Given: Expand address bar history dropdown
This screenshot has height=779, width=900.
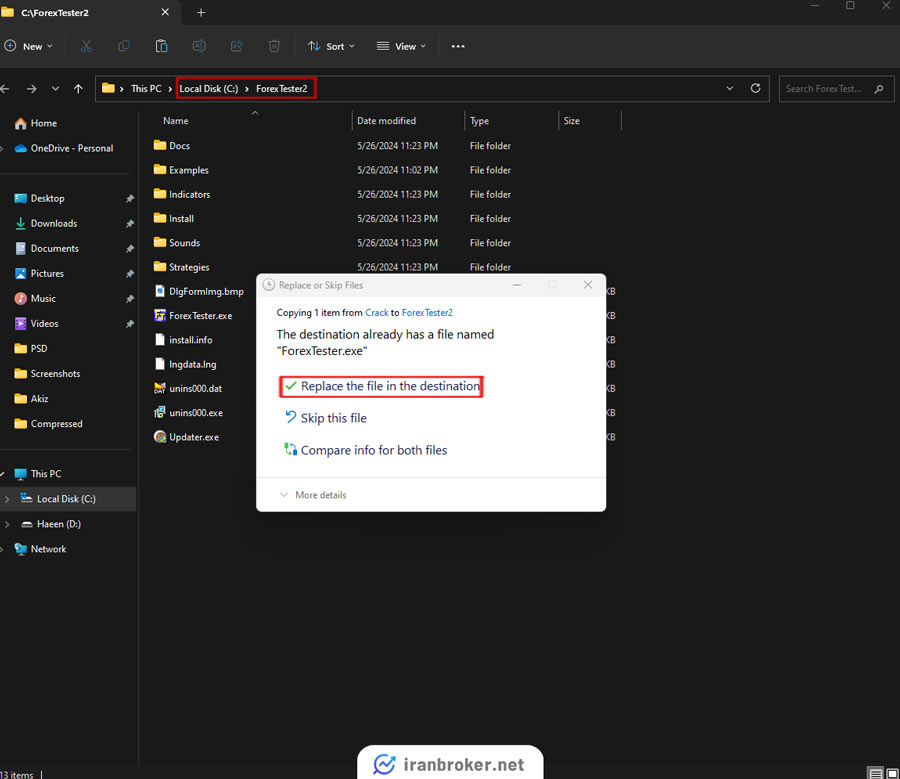Looking at the screenshot, I should pos(730,88).
